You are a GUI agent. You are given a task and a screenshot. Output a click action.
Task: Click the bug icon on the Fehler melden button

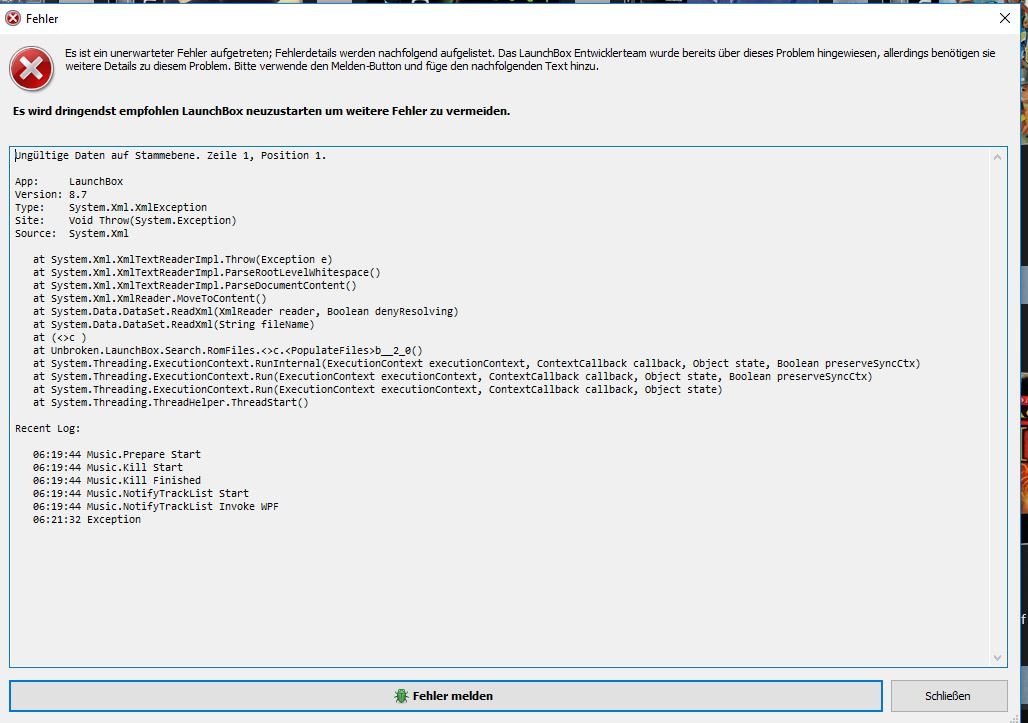point(401,695)
